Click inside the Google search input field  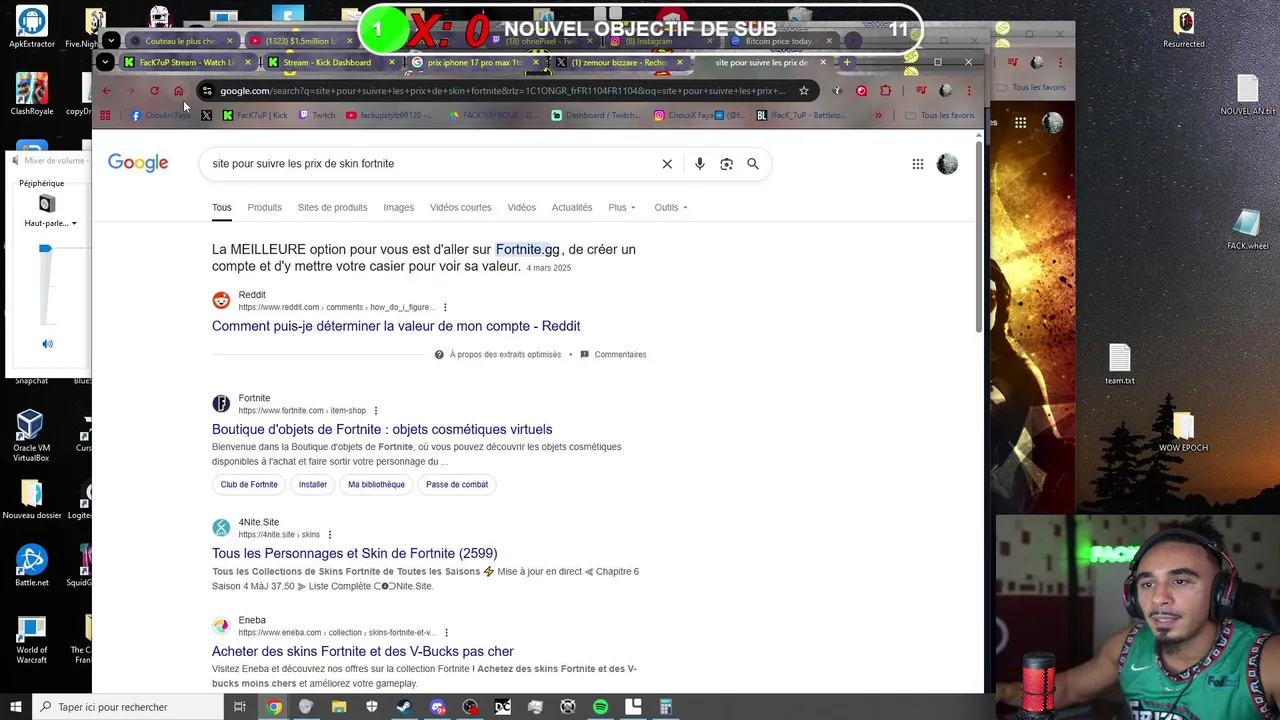pyautogui.click(x=430, y=164)
